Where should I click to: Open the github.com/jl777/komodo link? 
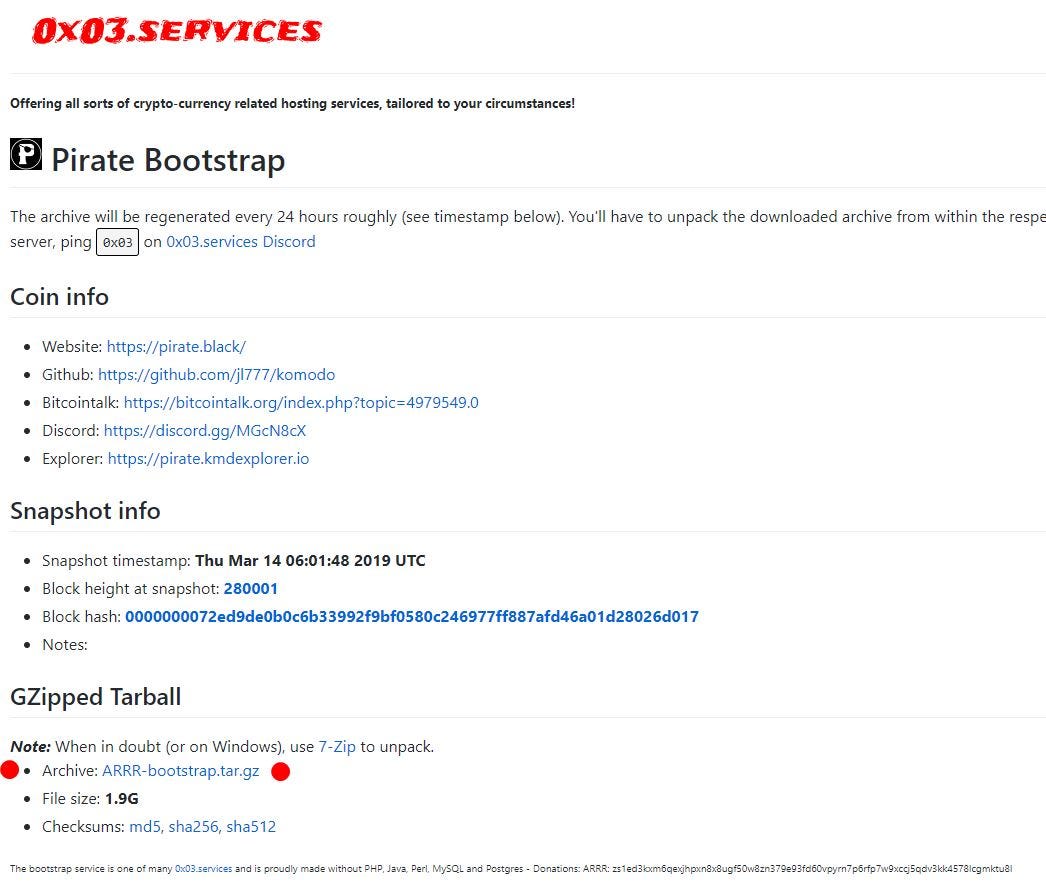(x=216, y=374)
